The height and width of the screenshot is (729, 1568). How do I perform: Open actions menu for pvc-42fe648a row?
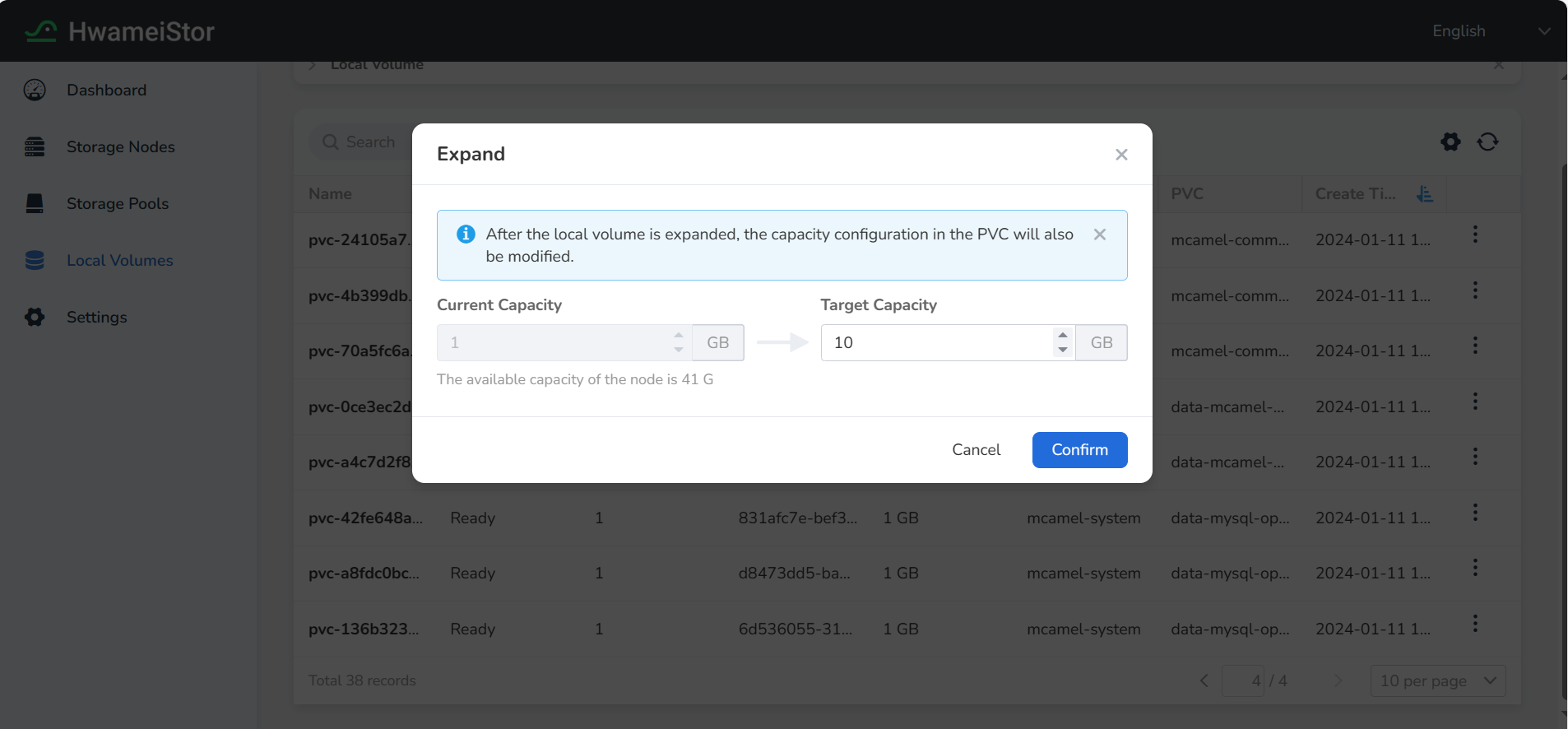click(x=1475, y=513)
